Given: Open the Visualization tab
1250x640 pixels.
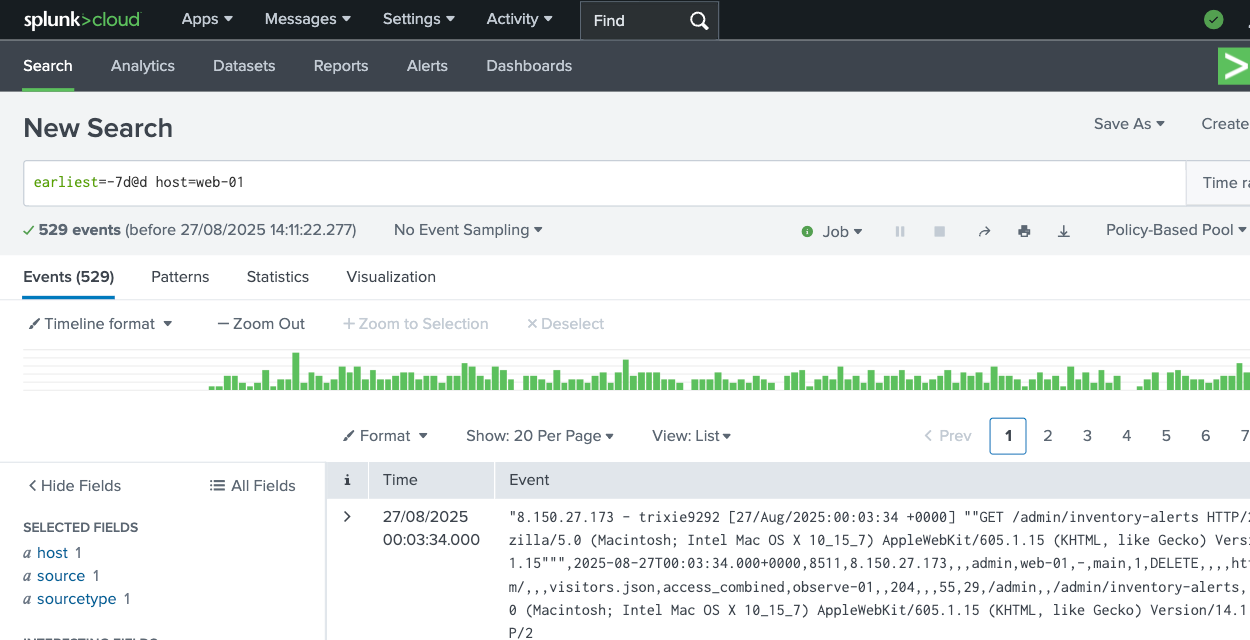Looking at the screenshot, I should 391,277.
